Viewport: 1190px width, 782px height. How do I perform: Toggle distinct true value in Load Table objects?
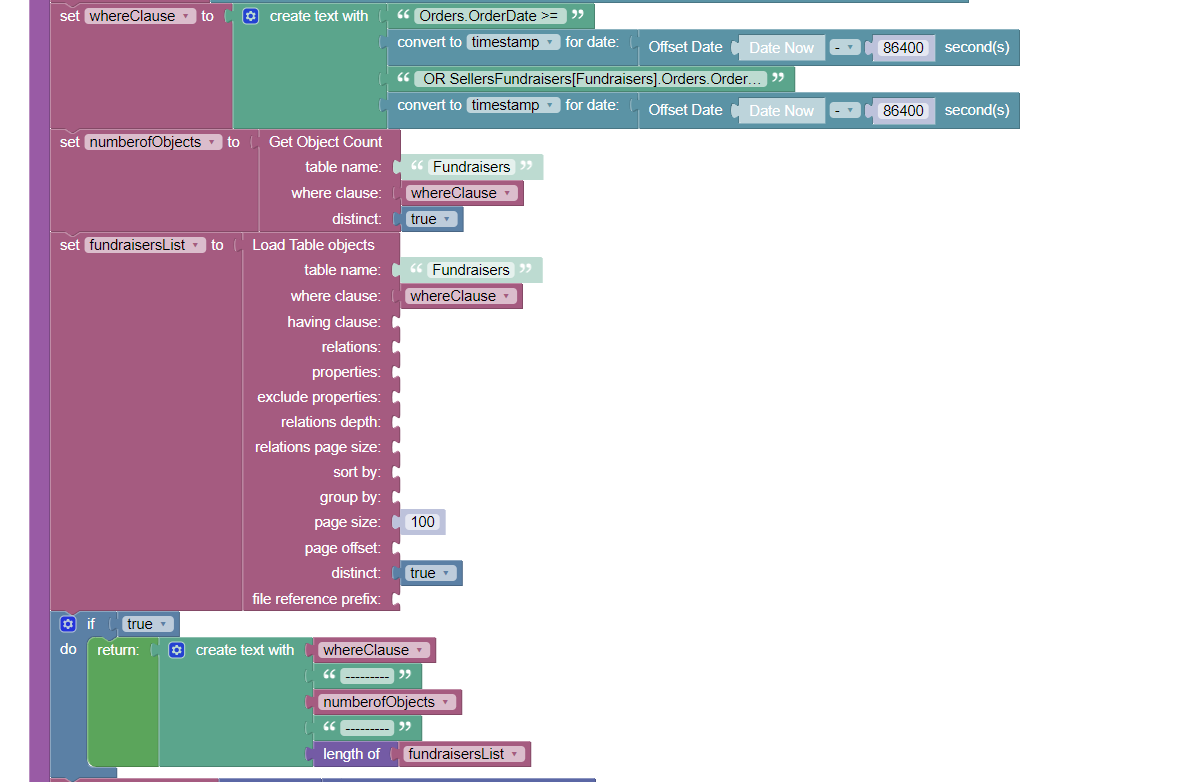[431, 573]
